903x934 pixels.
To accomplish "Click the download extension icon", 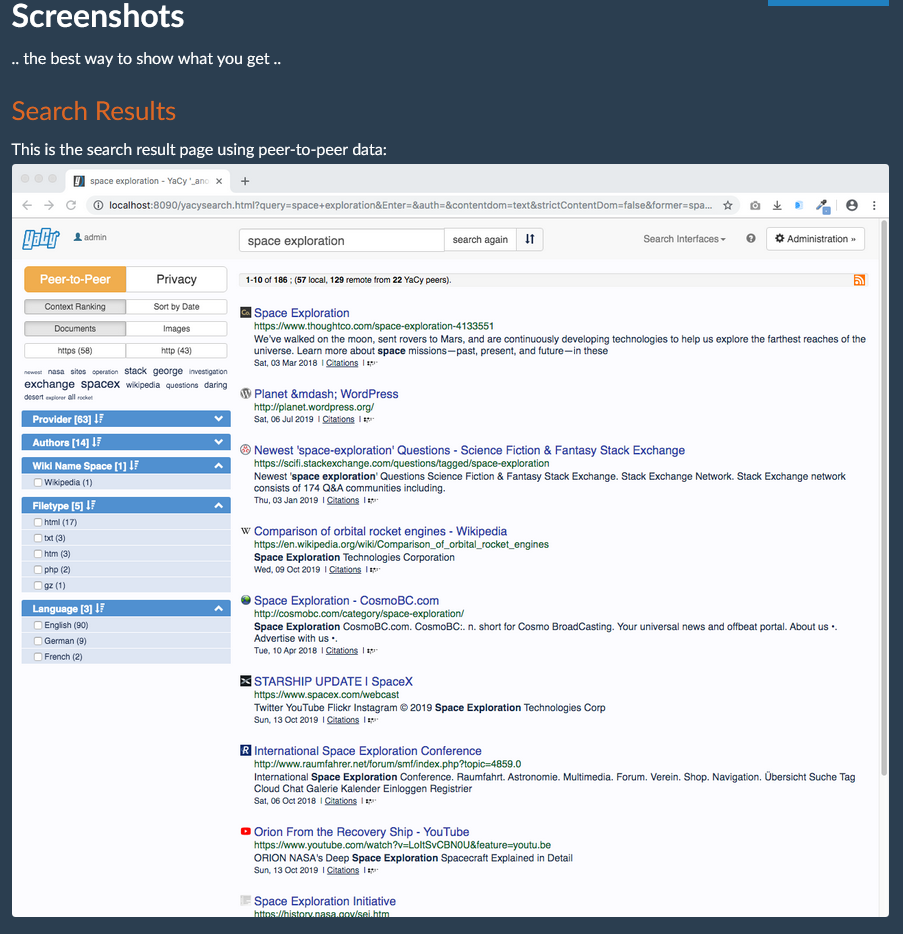I will coord(777,206).
